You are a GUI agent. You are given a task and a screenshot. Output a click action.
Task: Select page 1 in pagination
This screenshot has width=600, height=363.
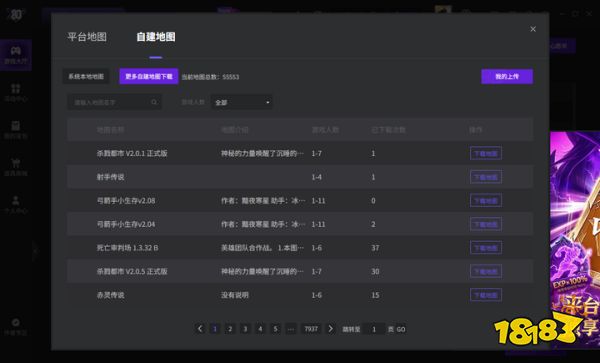(x=215, y=329)
